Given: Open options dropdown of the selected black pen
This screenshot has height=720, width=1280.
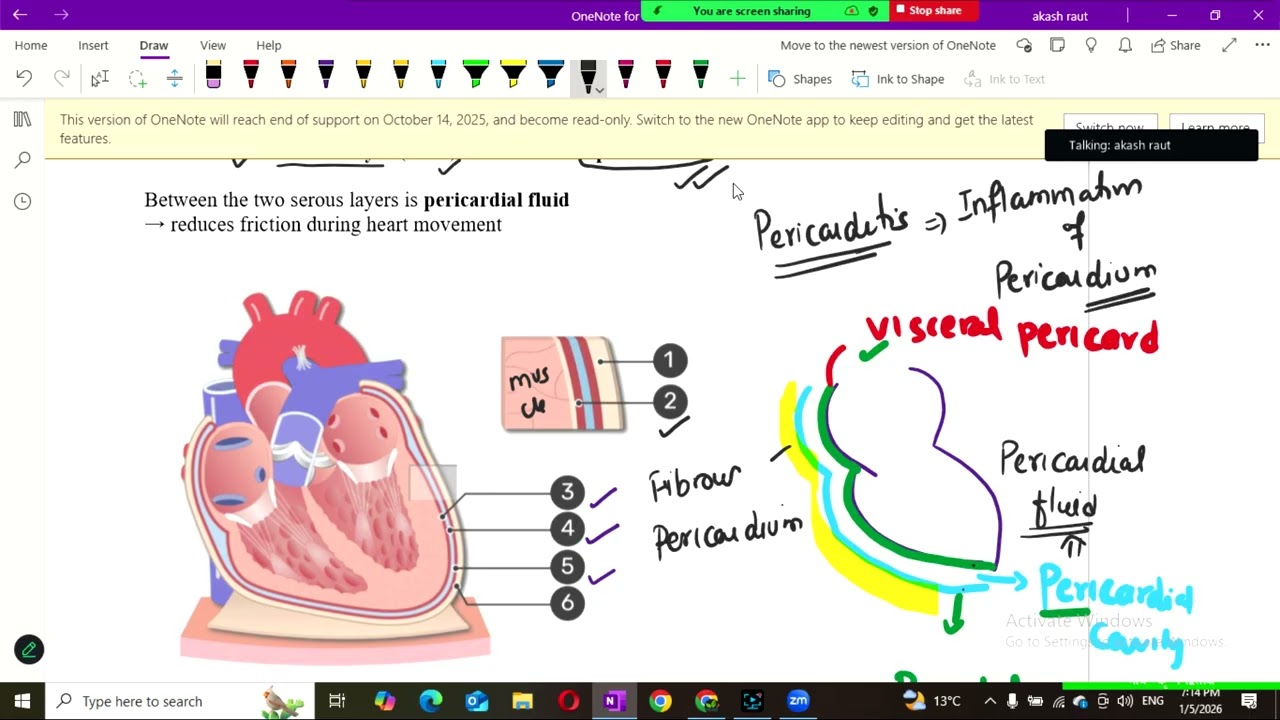Looking at the screenshot, I should click(599, 90).
